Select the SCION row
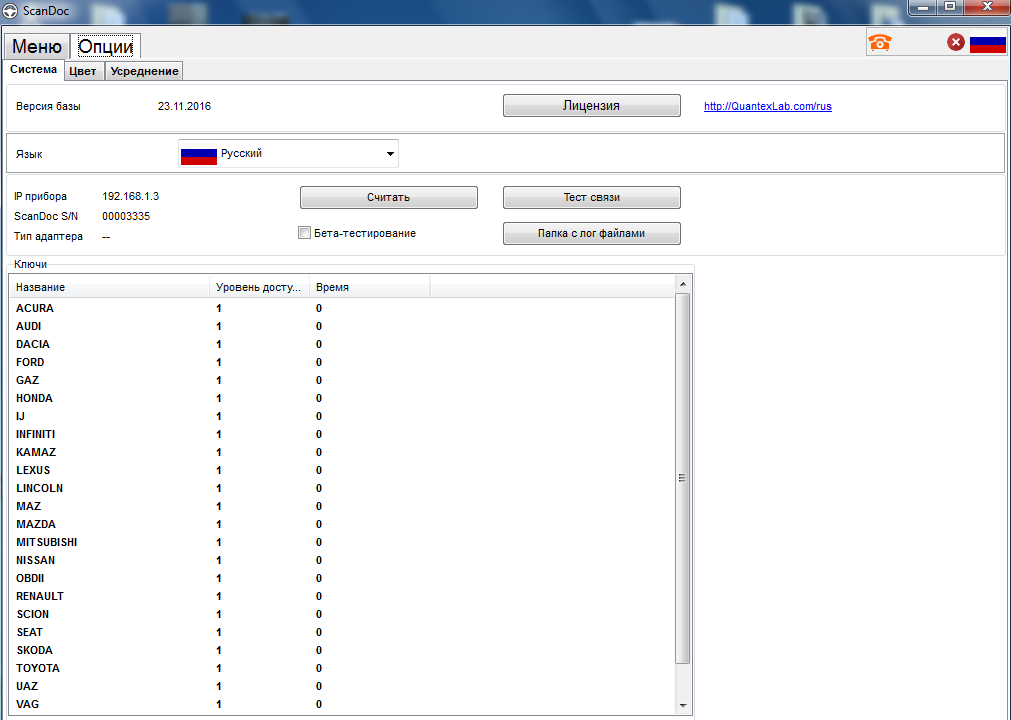The image size is (1011, 720). coord(342,614)
